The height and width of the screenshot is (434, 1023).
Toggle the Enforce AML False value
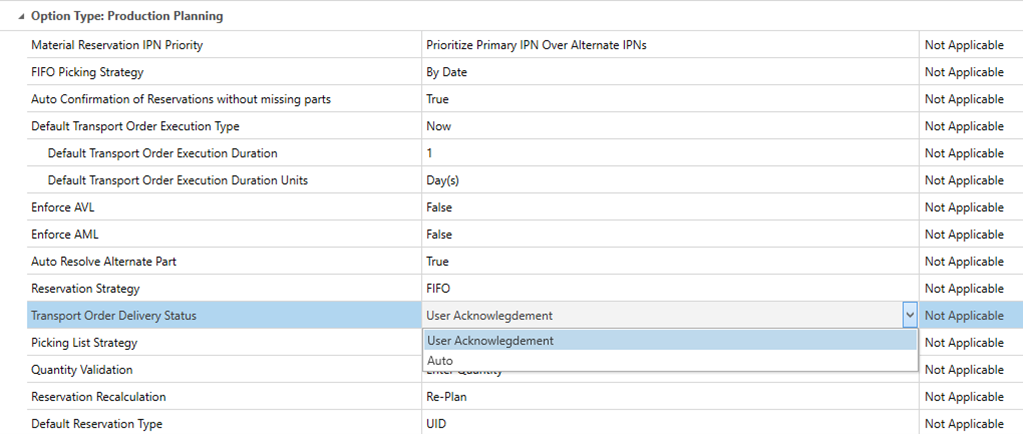439,234
